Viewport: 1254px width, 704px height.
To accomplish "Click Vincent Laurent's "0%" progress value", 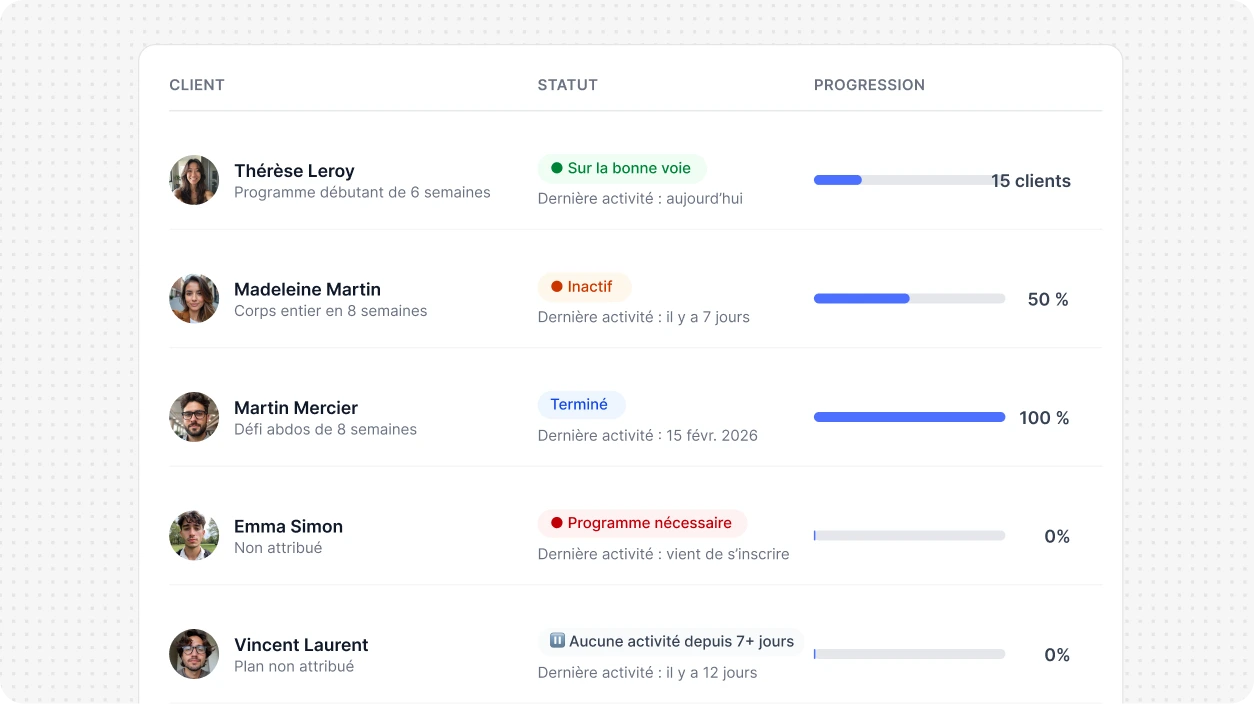I will point(1057,655).
